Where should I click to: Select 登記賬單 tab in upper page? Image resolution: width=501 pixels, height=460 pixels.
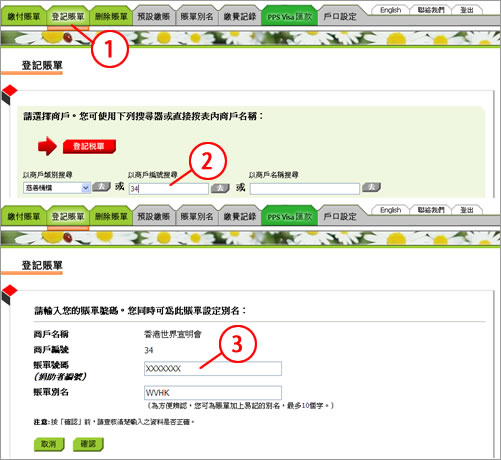(x=68, y=17)
